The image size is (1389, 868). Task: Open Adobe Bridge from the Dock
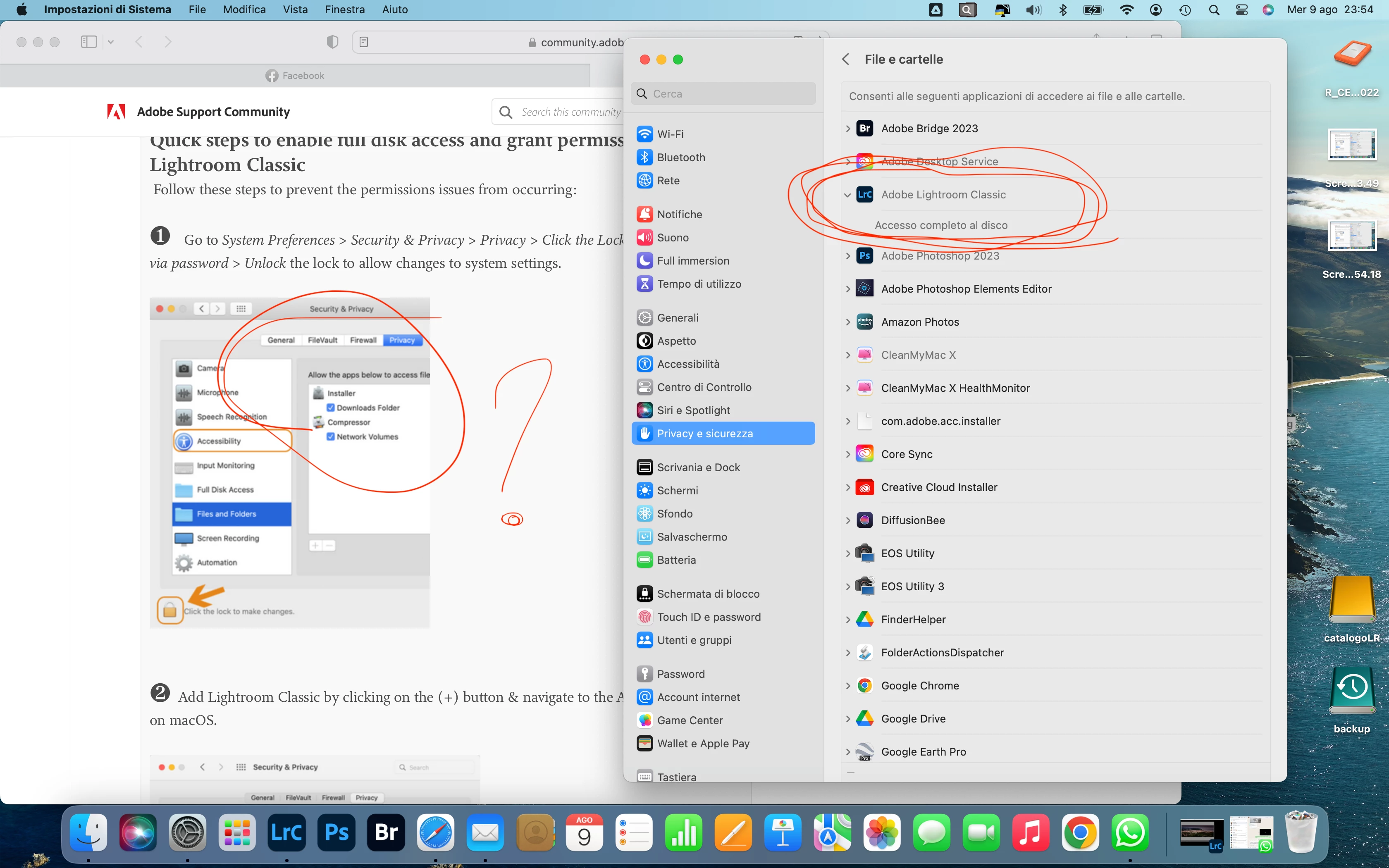386,832
